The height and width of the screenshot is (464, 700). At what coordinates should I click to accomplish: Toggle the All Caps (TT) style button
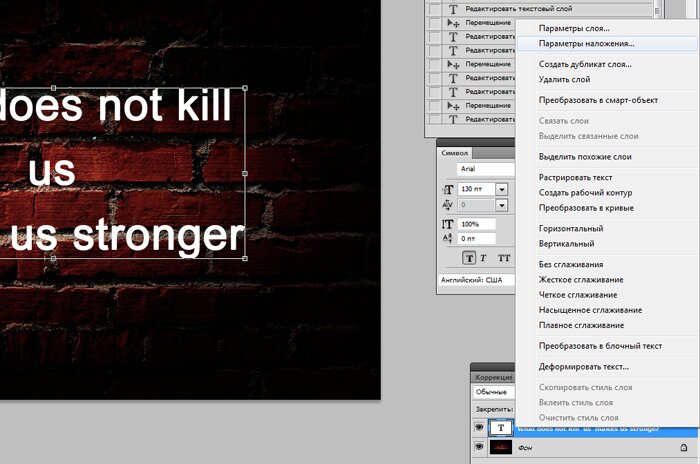(x=504, y=258)
